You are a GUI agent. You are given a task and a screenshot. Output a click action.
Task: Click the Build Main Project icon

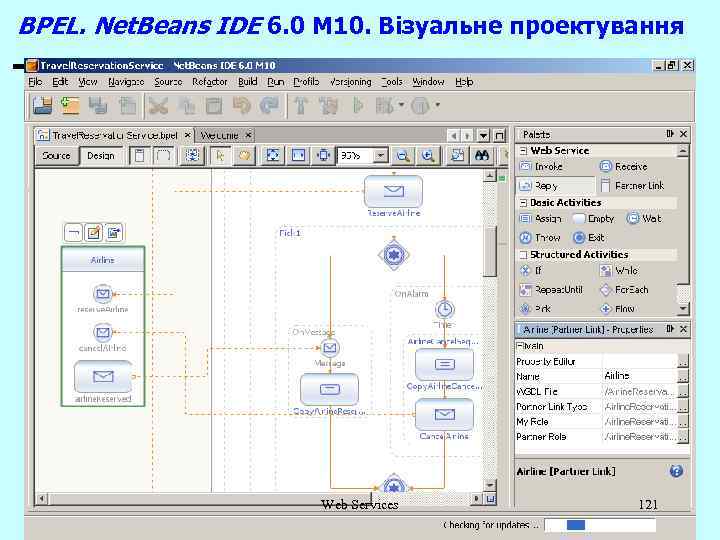point(301,105)
